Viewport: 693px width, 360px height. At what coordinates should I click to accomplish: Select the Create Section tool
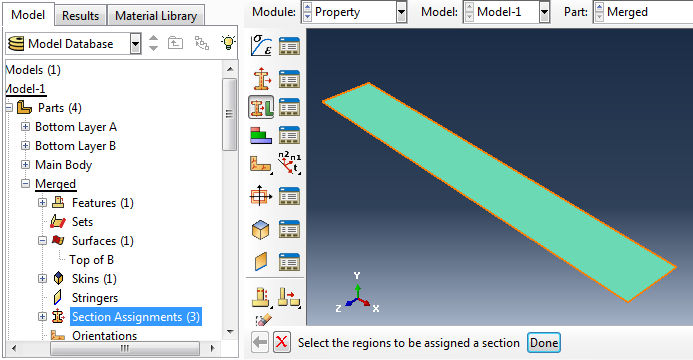pyautogui.click(x=261, y=79)
